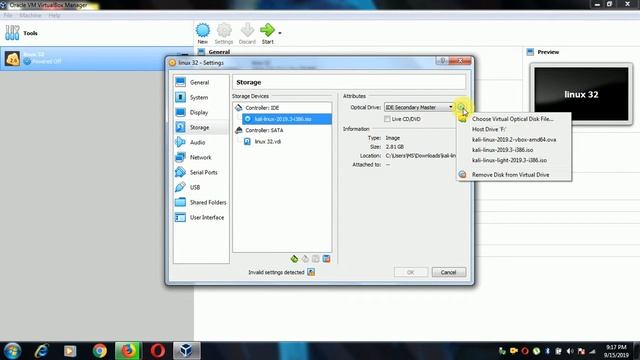Screen dimensions: 640x360
Task: Click the Location path text
Action: 420,156
